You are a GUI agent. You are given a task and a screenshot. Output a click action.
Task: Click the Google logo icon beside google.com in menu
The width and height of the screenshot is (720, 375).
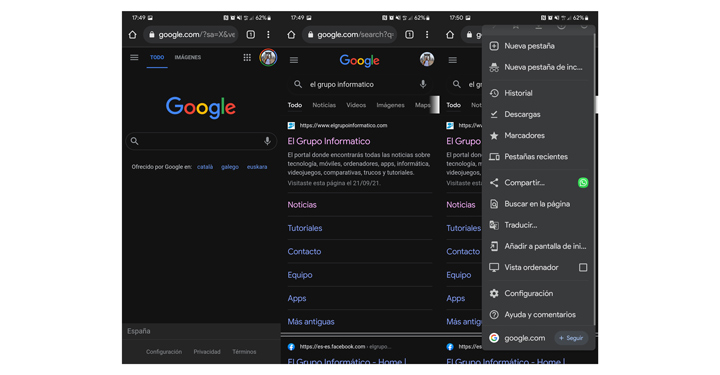[x=494, y=338]
